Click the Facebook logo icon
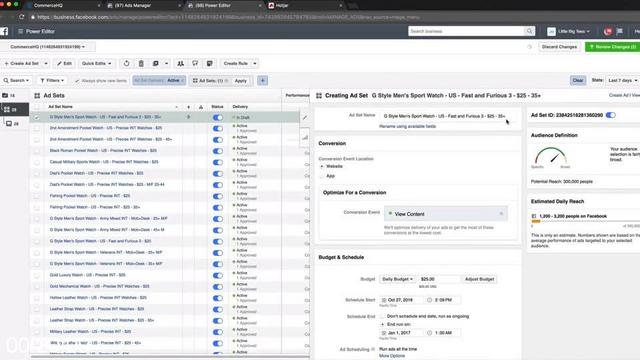This screenshot has height=360, width=640. [4, 31]
